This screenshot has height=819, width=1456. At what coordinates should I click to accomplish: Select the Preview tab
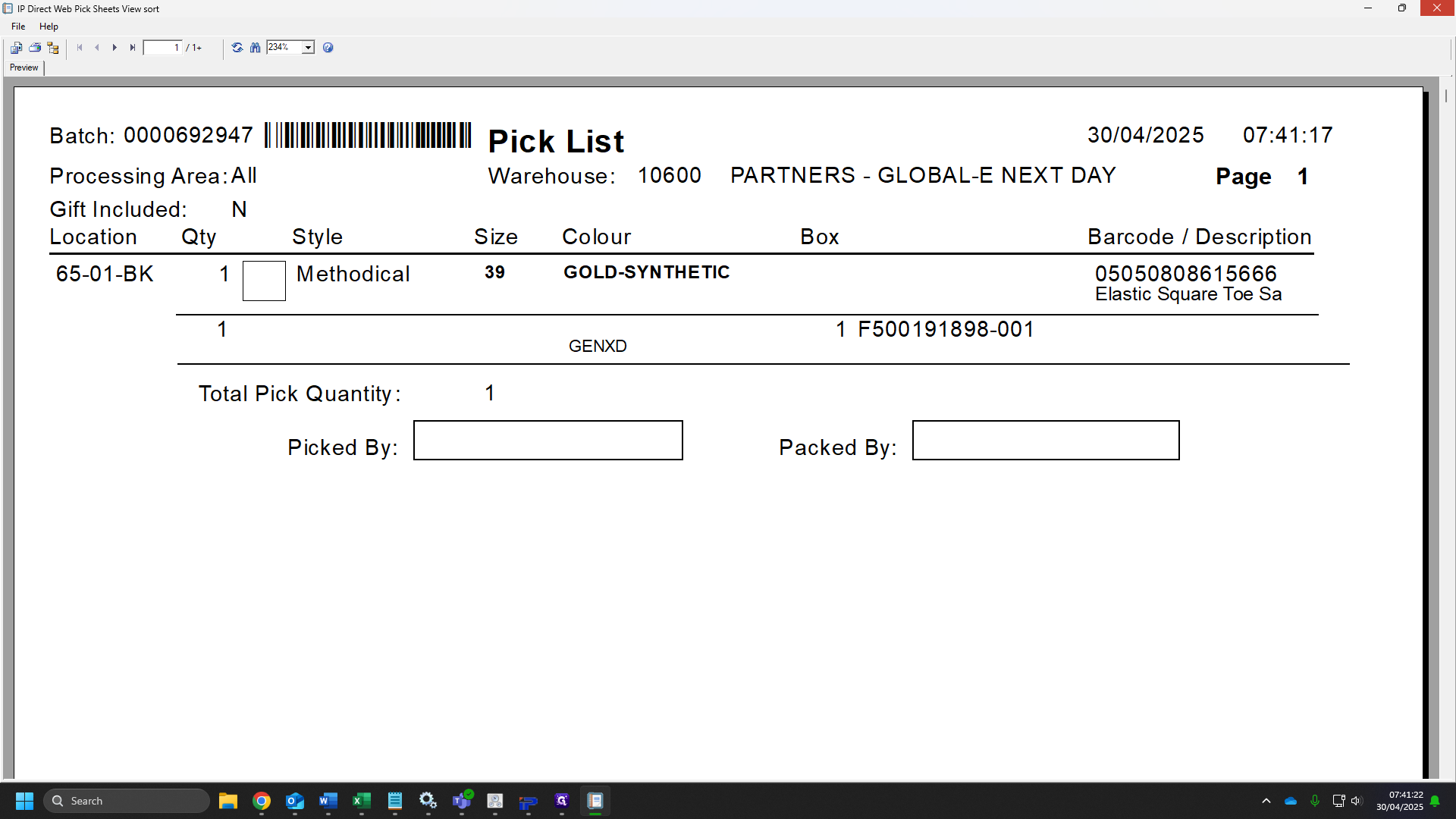tap(24, 67)
